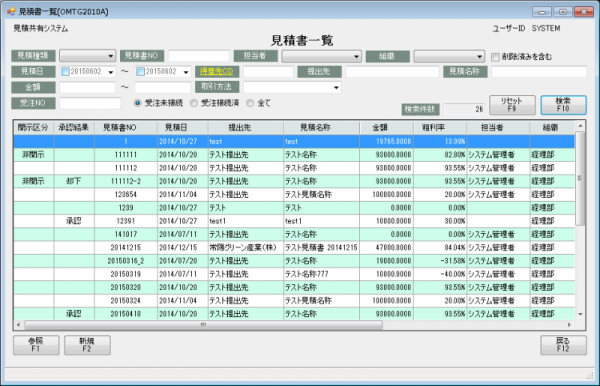This screenshot has height=386, width=600.
Task: Click the リセット F9 button
Action: point(512,105)
